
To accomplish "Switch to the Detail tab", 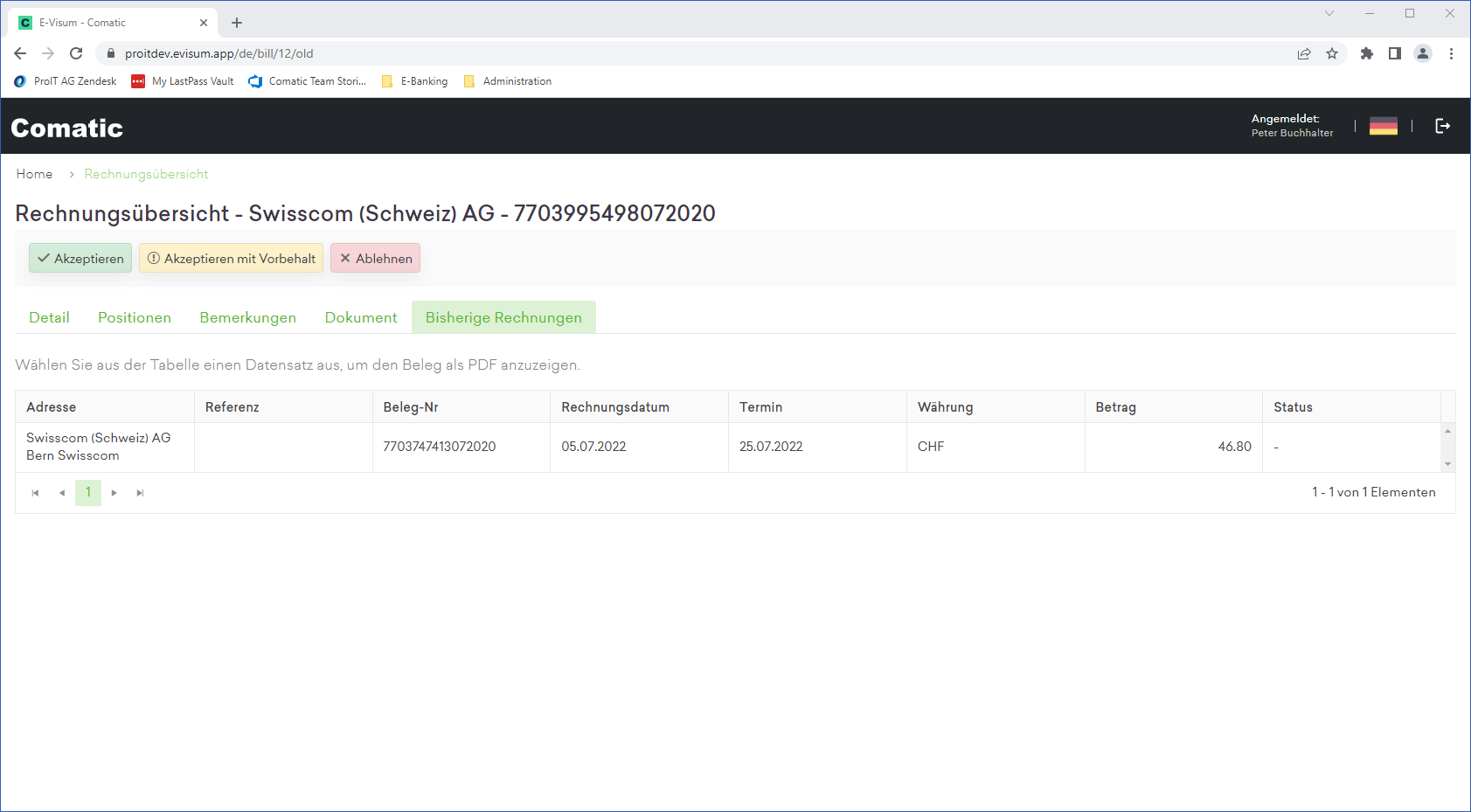I will [49, 317].
